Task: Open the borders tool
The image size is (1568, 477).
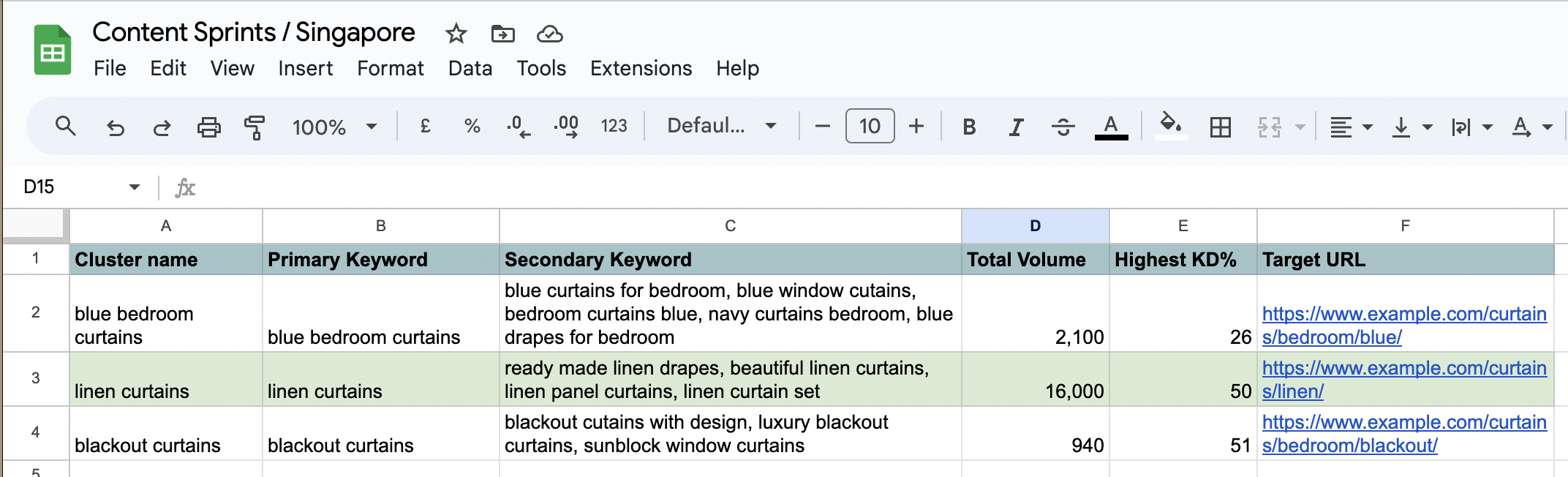Action: [1220, 127]
